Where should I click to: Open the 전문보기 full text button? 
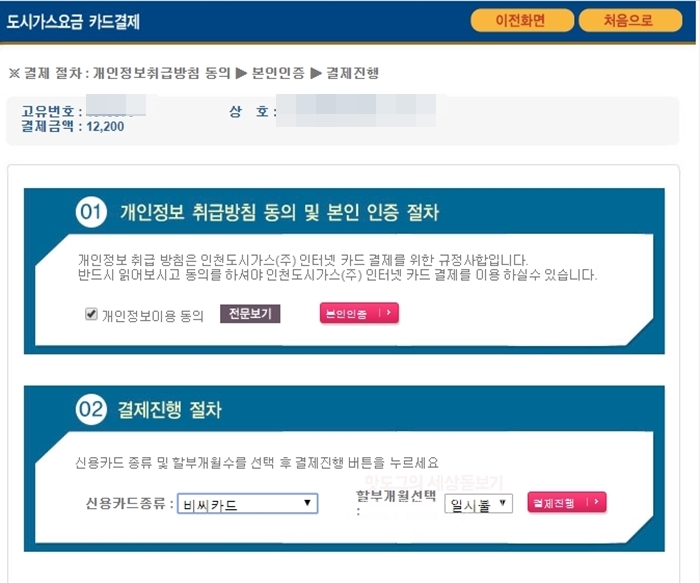click(250, 314)
